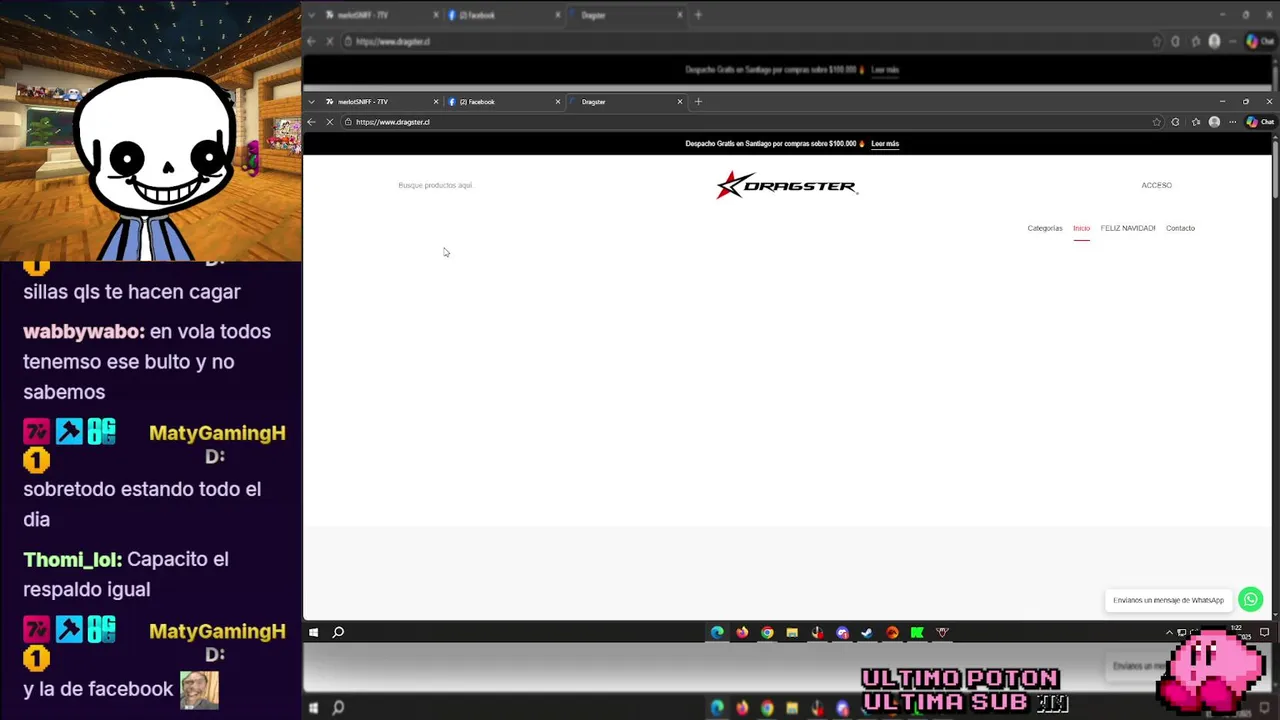This screenshot has width=1280, height=720.
Task: Click the Dragster logo on the page
Action: (x=786, y=185)
